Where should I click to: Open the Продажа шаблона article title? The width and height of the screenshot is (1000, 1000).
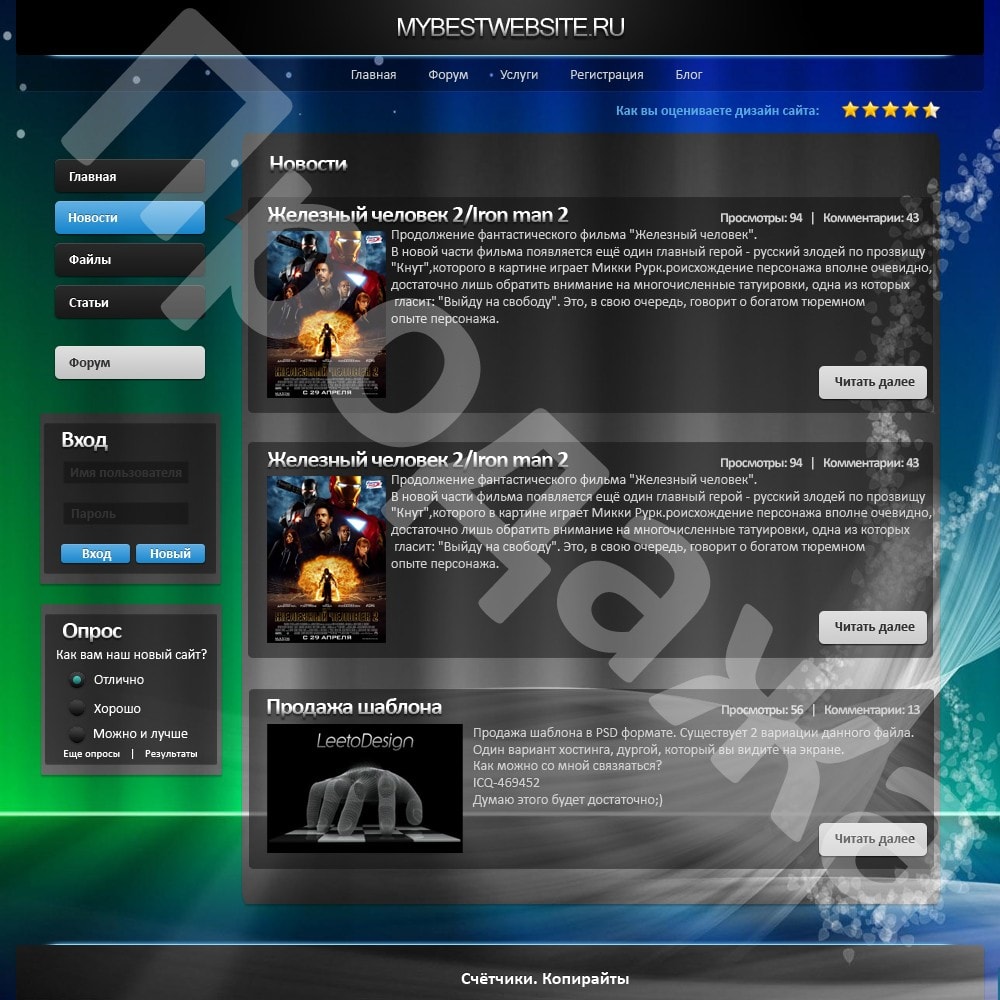click(x=354, y=707)
